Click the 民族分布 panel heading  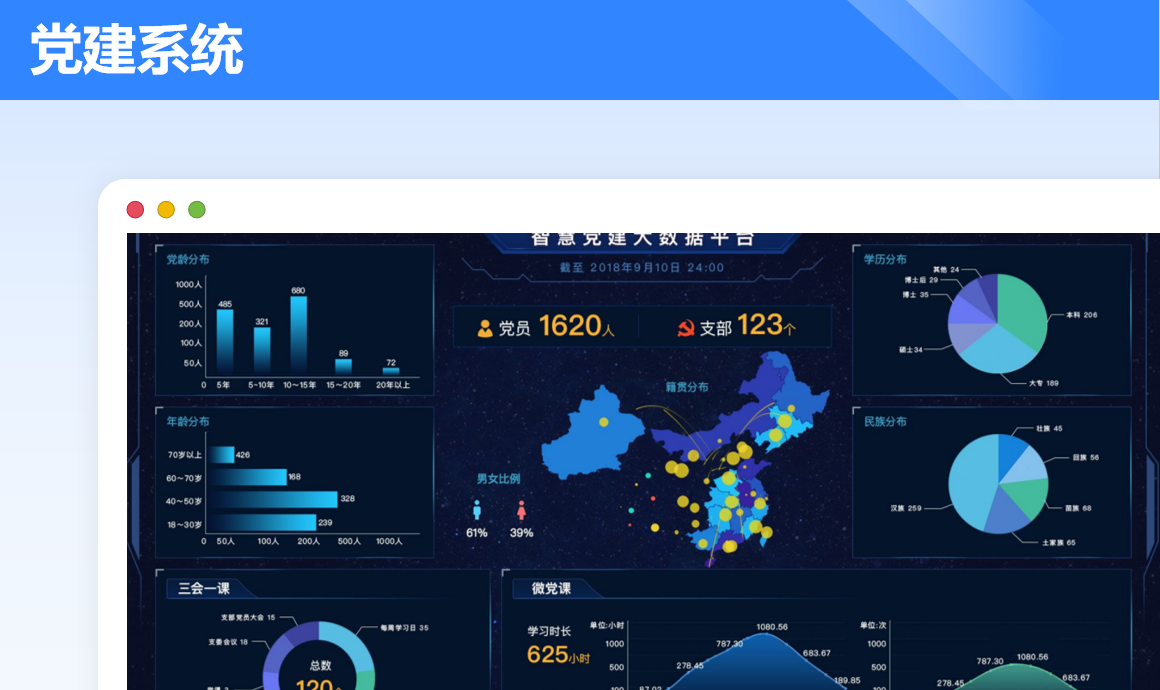point(885,421)
